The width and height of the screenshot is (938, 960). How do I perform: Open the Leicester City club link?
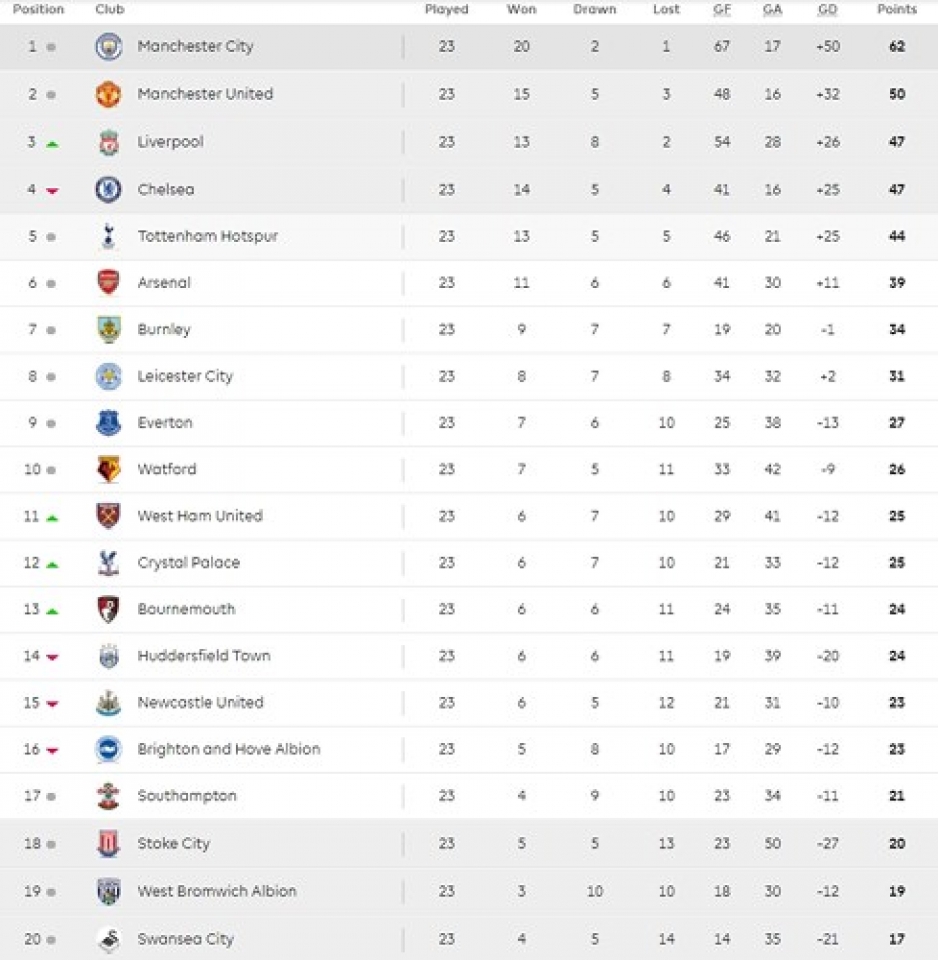click(x=185, y=376)
